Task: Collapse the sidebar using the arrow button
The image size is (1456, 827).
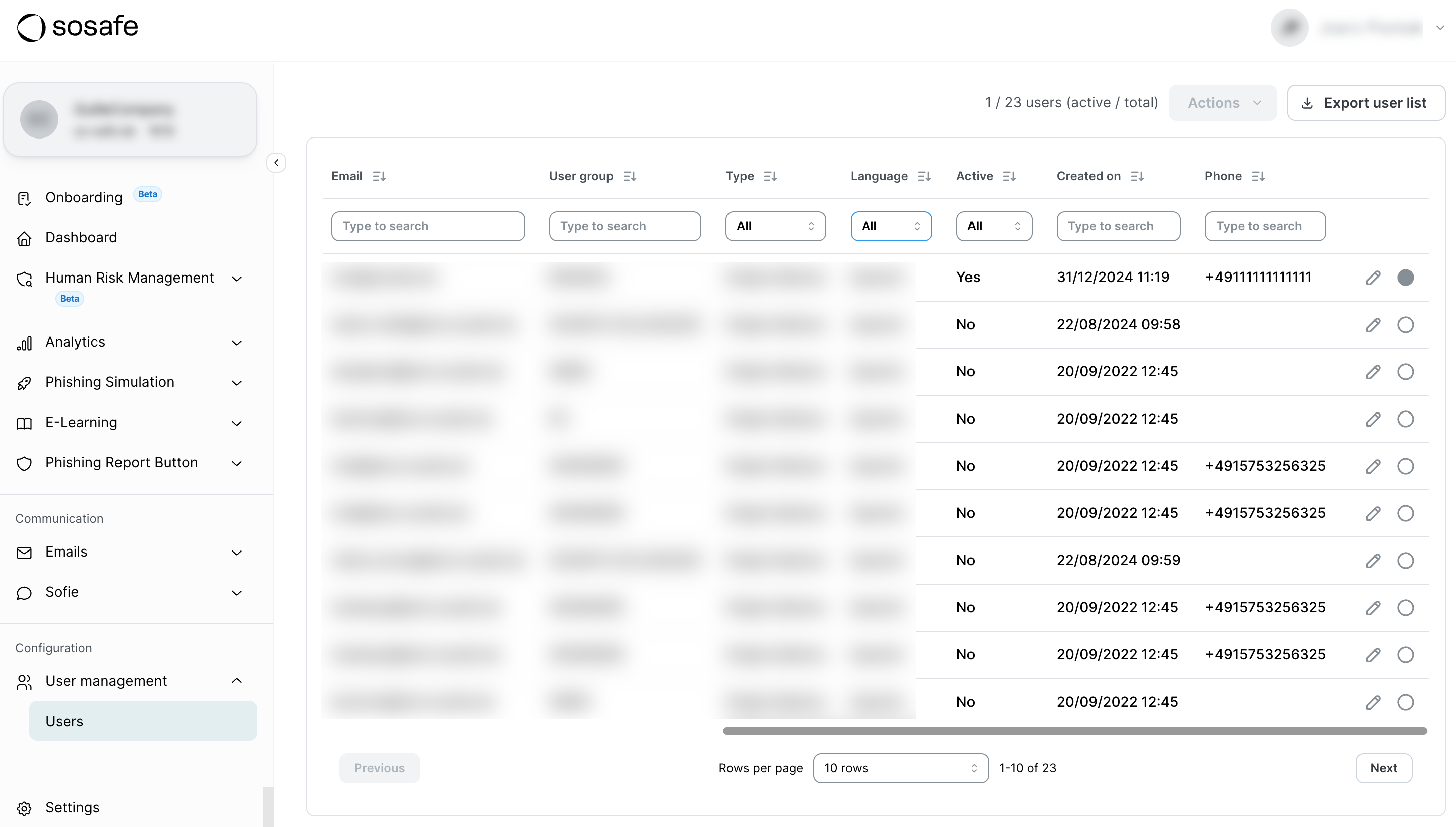Action: pos(276,163)
